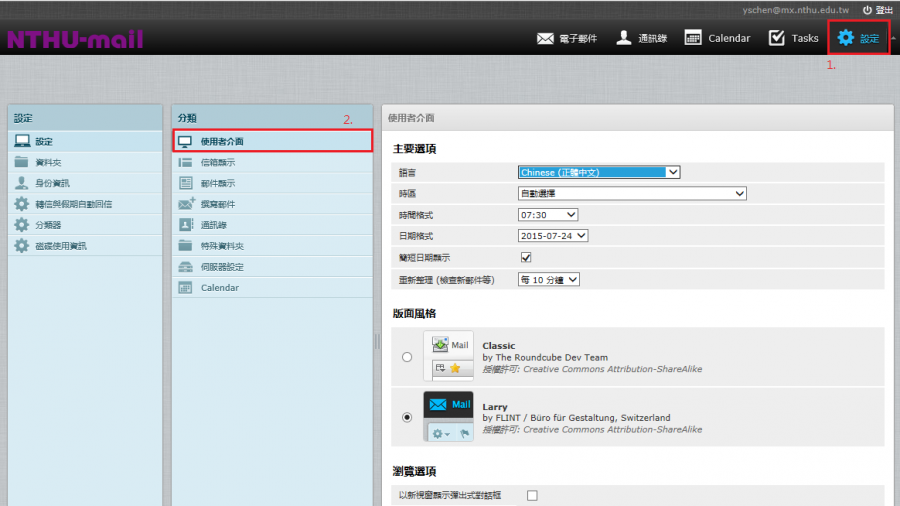The image size is (900, 506).
Task: Click the NTHU-mail logo
Action: coord(75,40)
